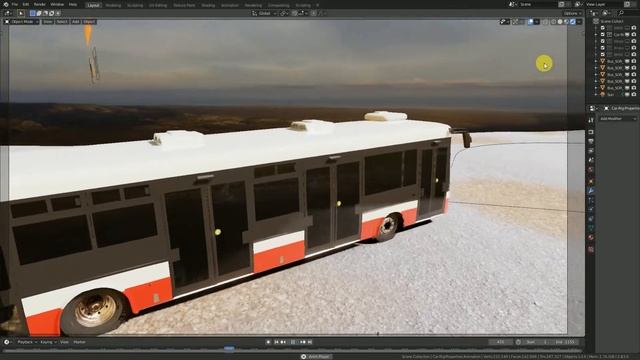Toggle snapping magnet icon
This screenshot has height=360, width=640.
click(294, 13)
